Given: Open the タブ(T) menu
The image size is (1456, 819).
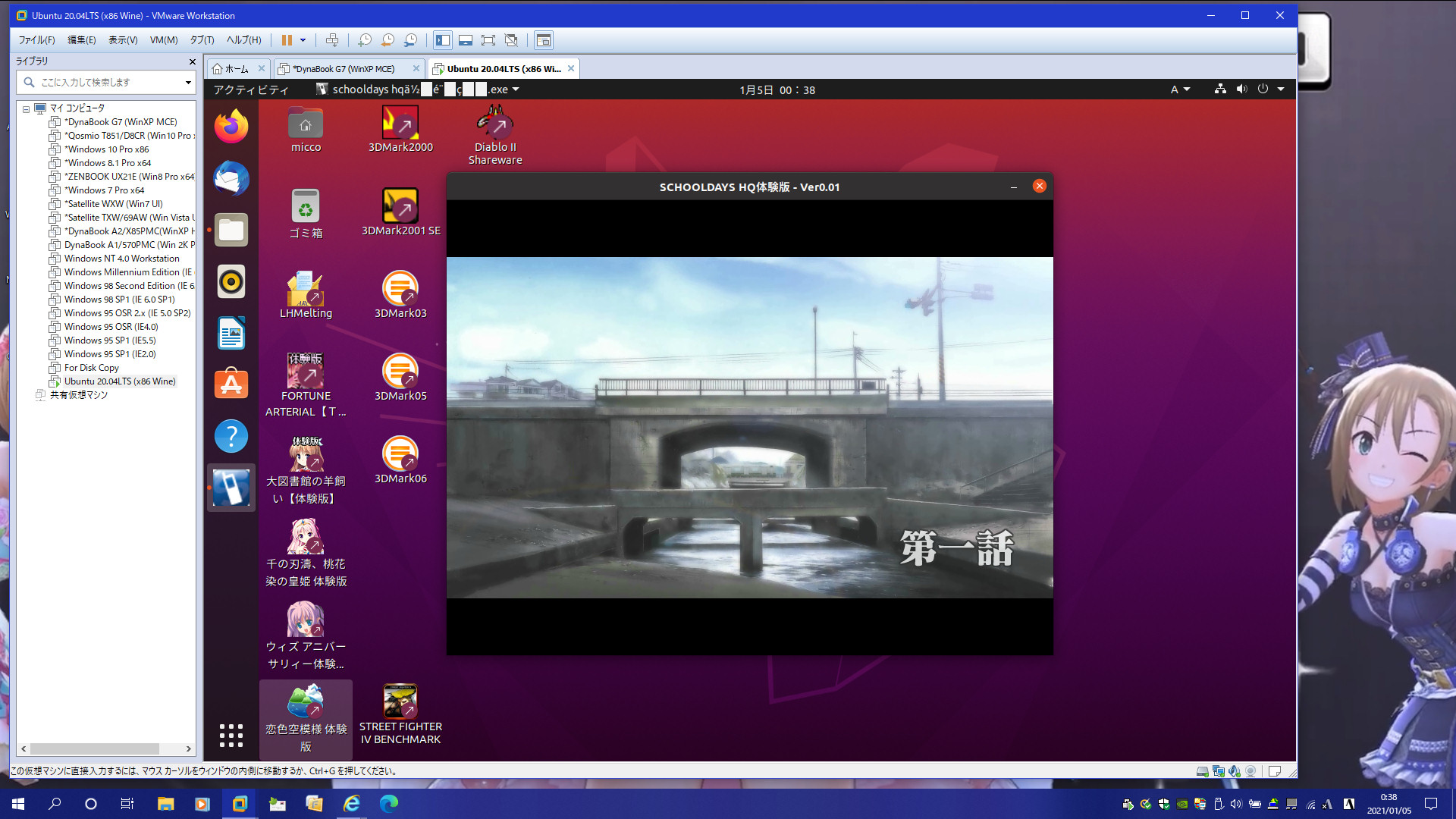Looking at the screenshot, I should 202,40.
